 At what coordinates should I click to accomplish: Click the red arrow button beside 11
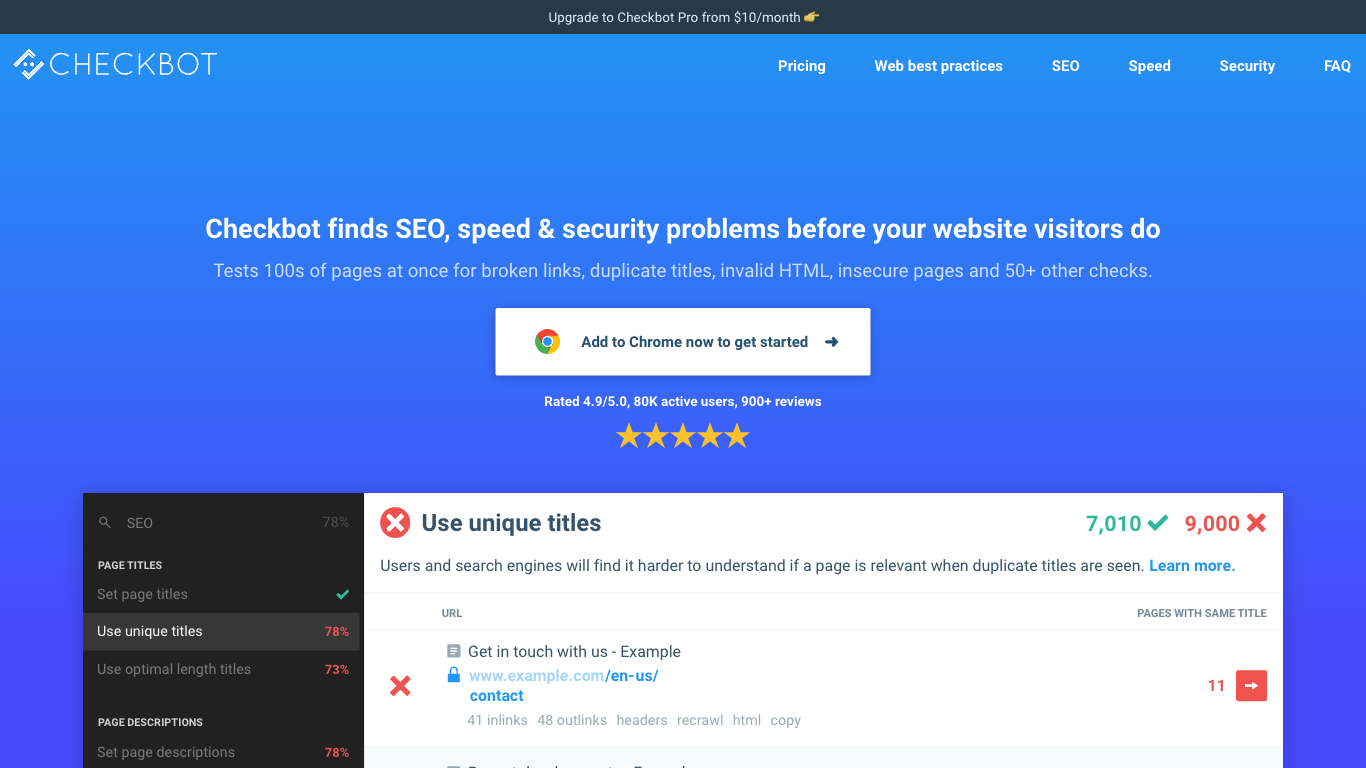pyautogui.click(x=1251, y=686)
